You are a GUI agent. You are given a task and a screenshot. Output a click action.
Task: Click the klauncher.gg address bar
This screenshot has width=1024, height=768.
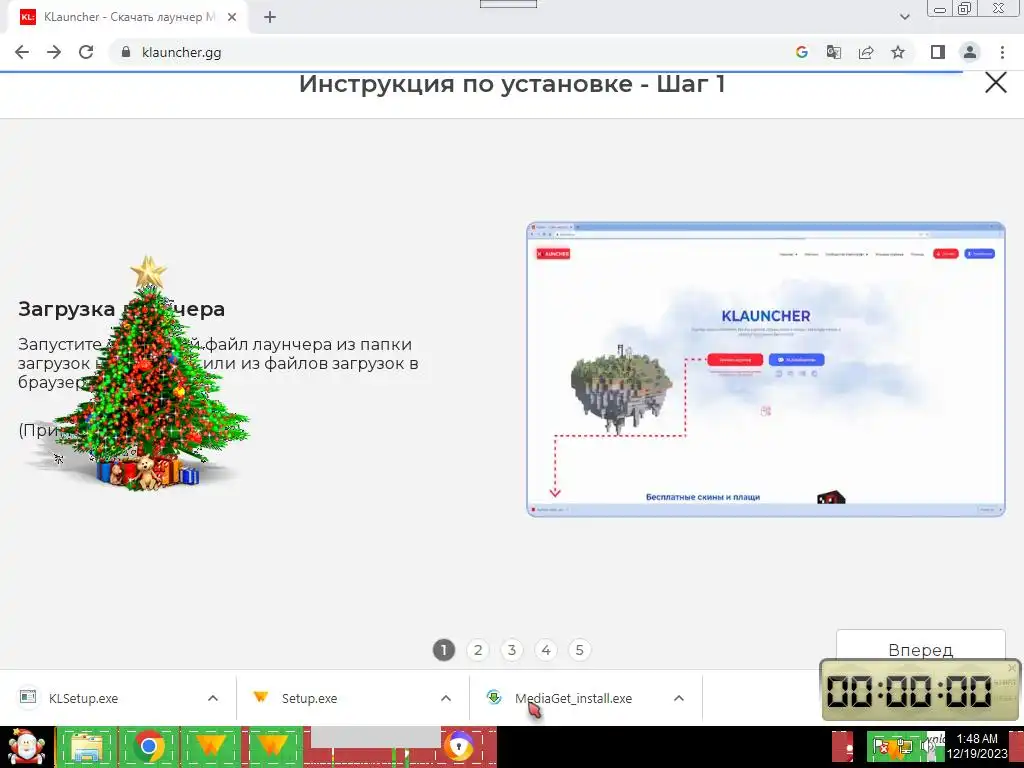pos(451,52)
